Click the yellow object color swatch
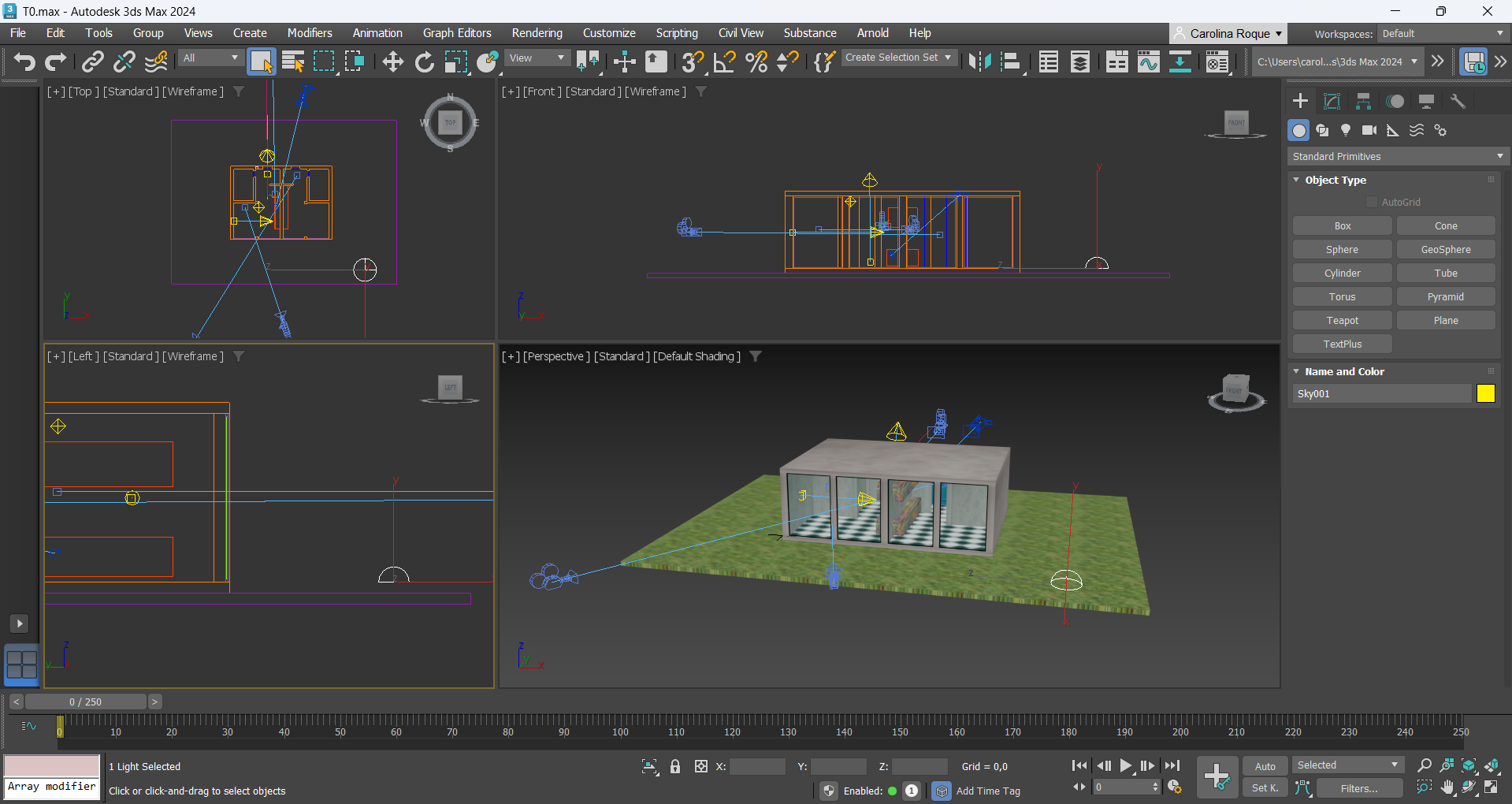 (x=1485, y=393)
